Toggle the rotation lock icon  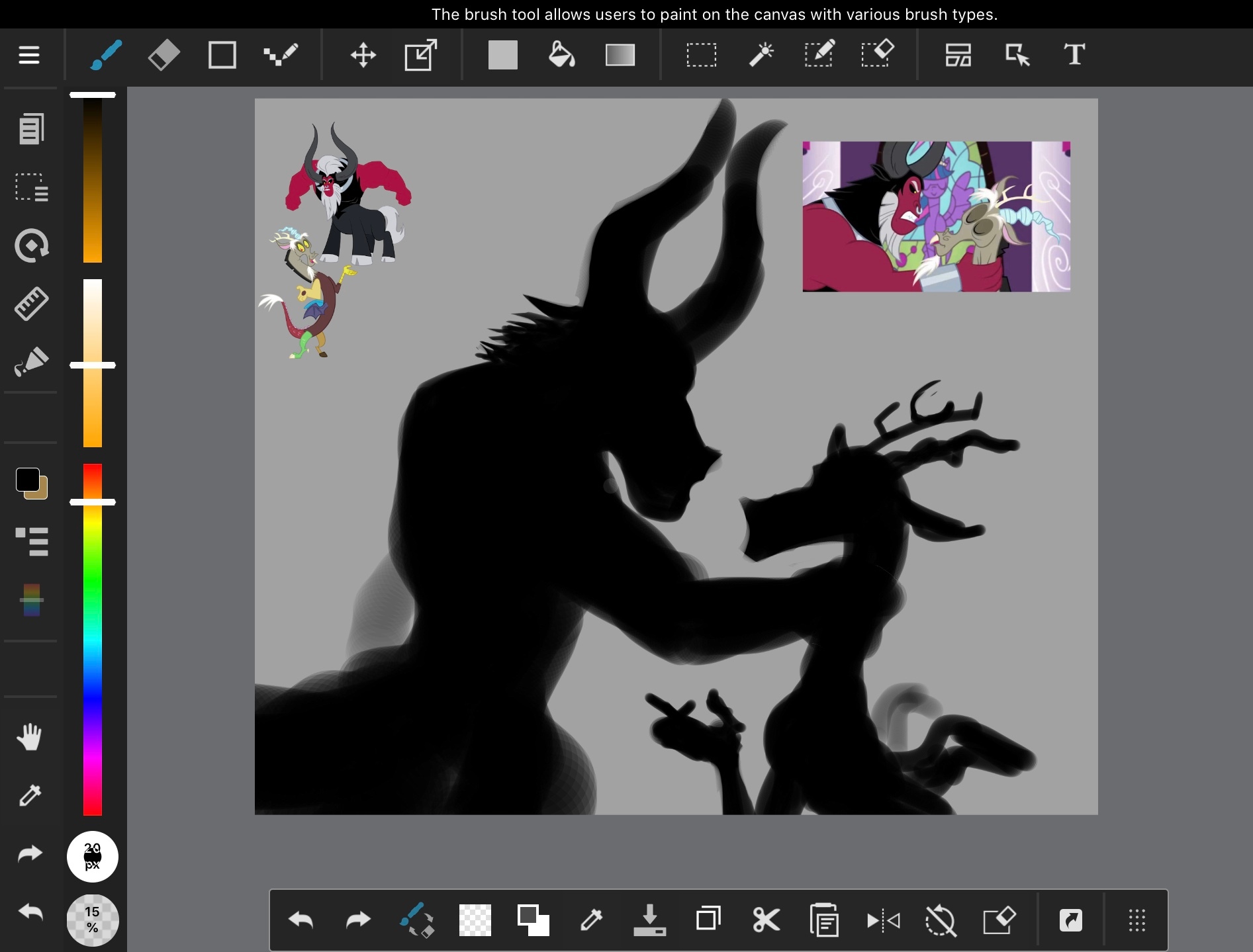[x=941, y=920]
